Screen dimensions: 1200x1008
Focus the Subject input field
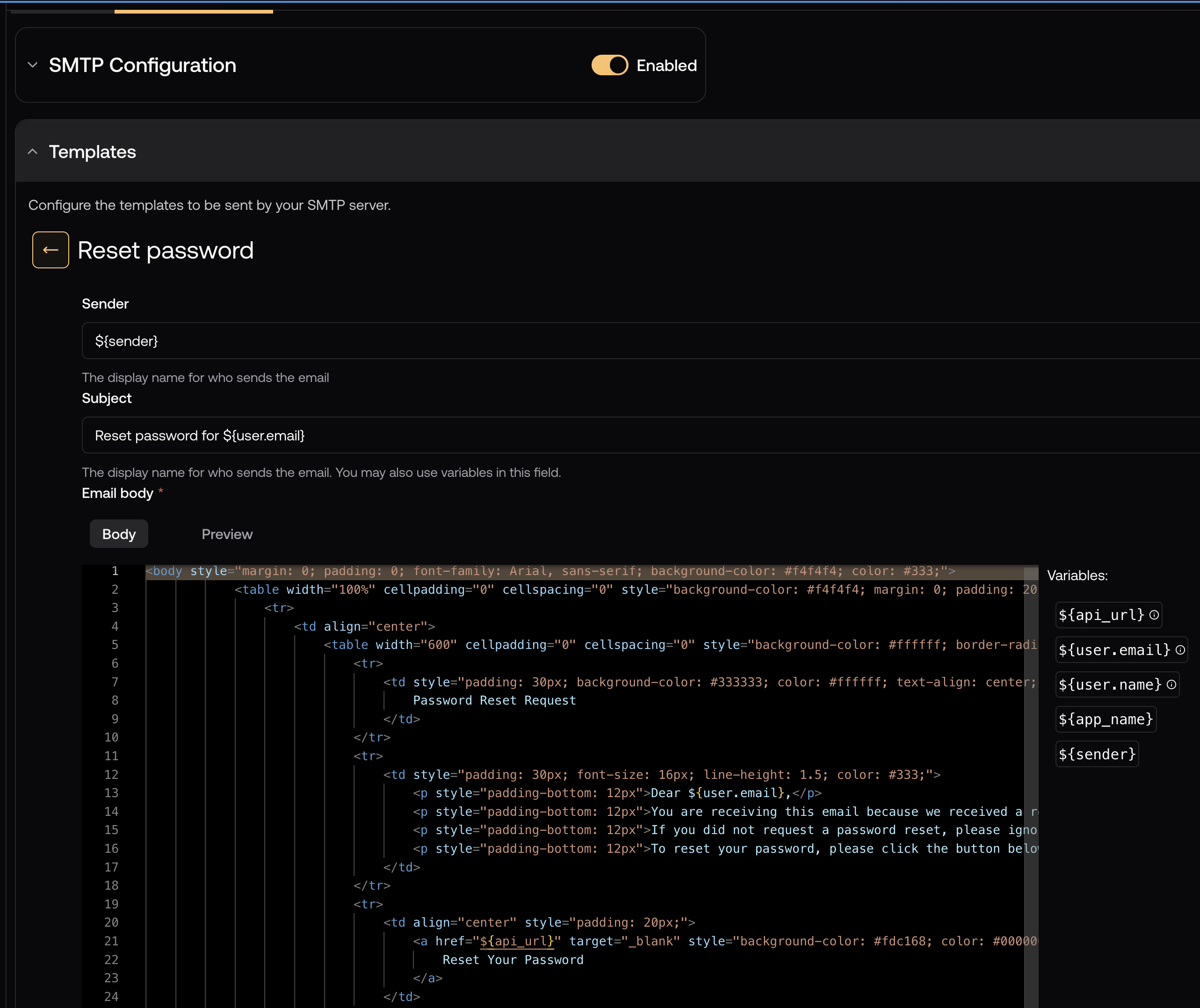tap(629, 435)
